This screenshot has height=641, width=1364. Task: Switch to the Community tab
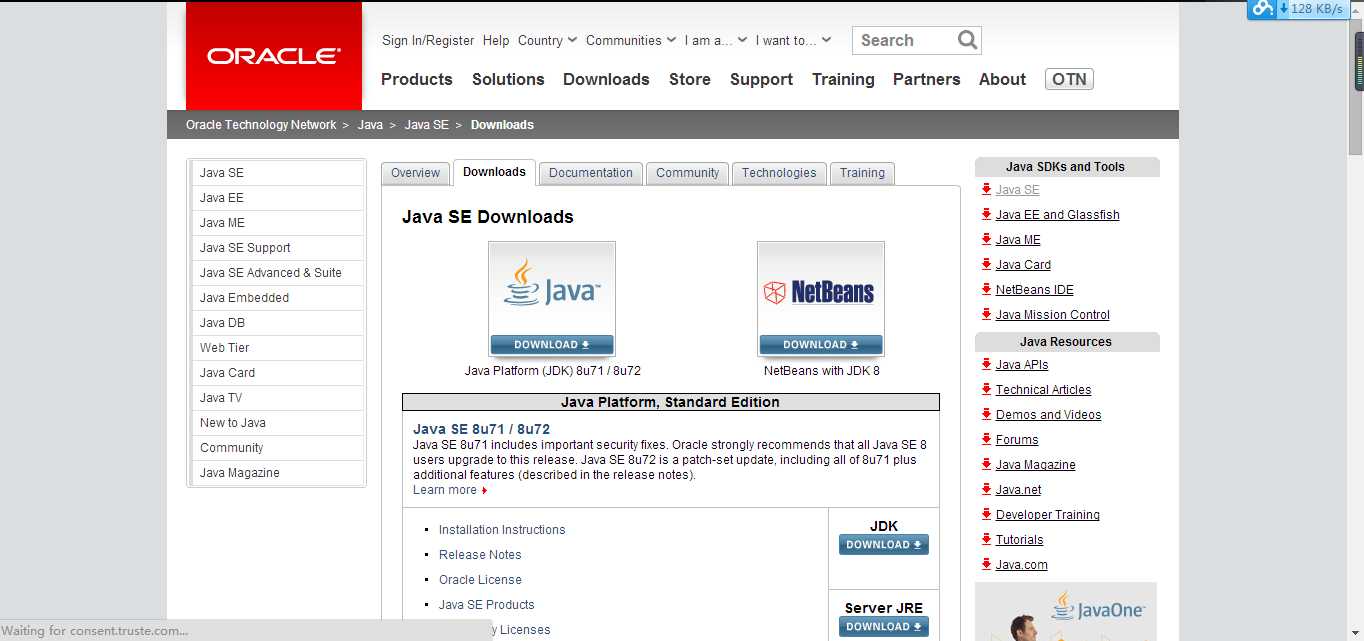pyautogui.click(x=687, y=173)
